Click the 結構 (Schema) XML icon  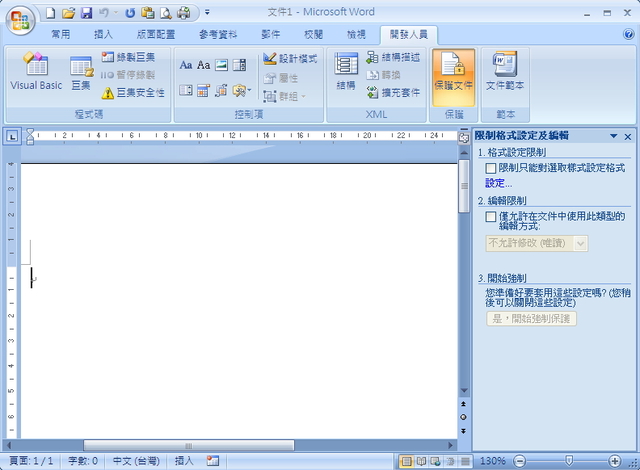point(346,73)
